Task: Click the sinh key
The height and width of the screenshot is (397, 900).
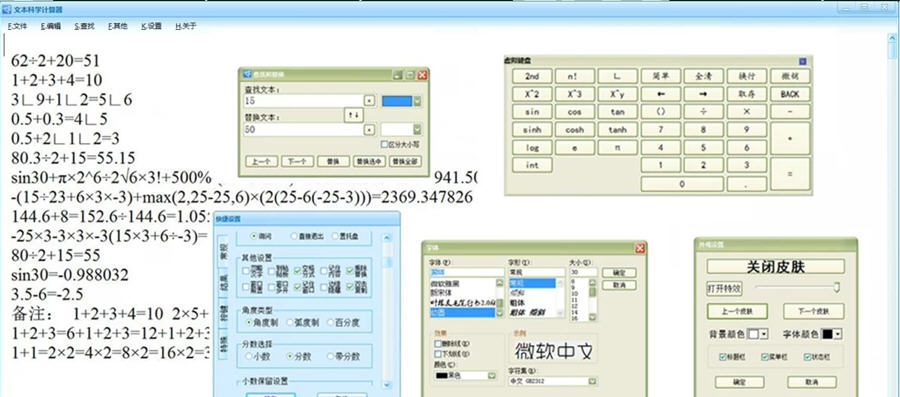Action: (x=532, y=130)
